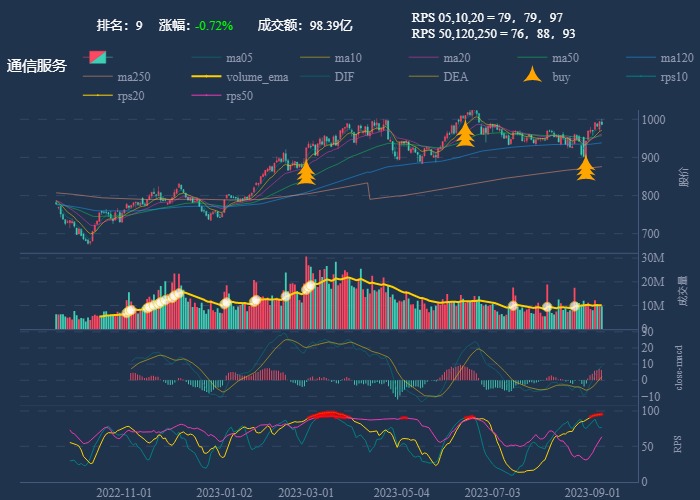Toggle the DIF legend entry
This screenshot has height=500, width=700.
316,77
